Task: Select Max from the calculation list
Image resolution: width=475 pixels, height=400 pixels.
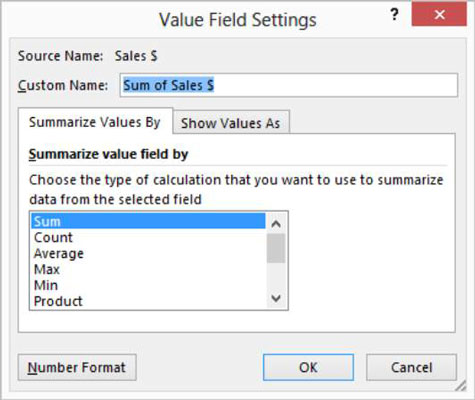Action: tap(148, 269)
